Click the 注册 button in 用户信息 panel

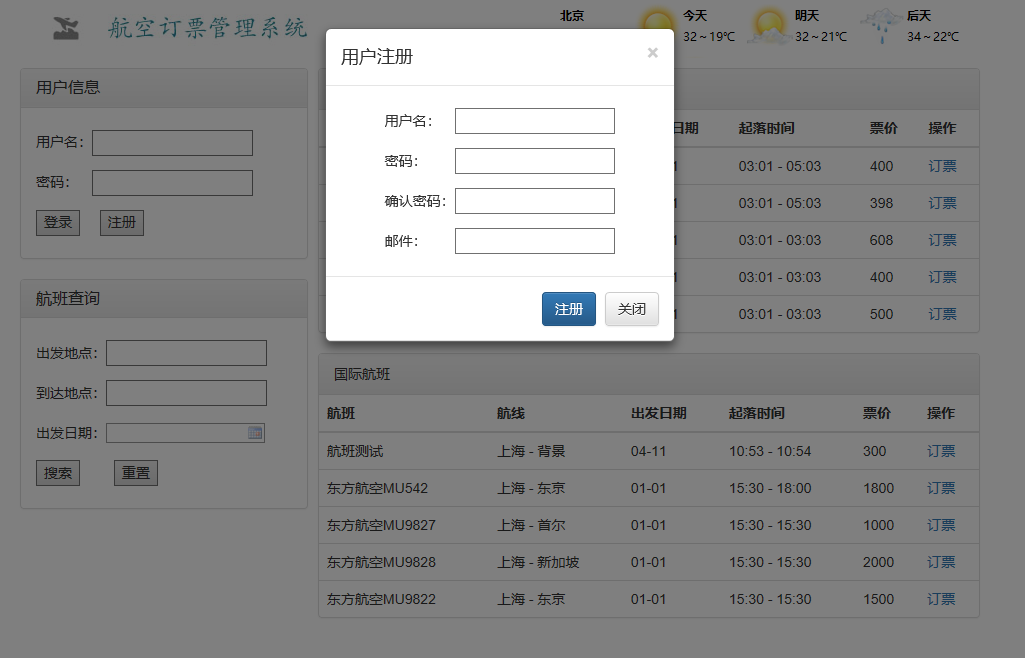coord(122,223)
